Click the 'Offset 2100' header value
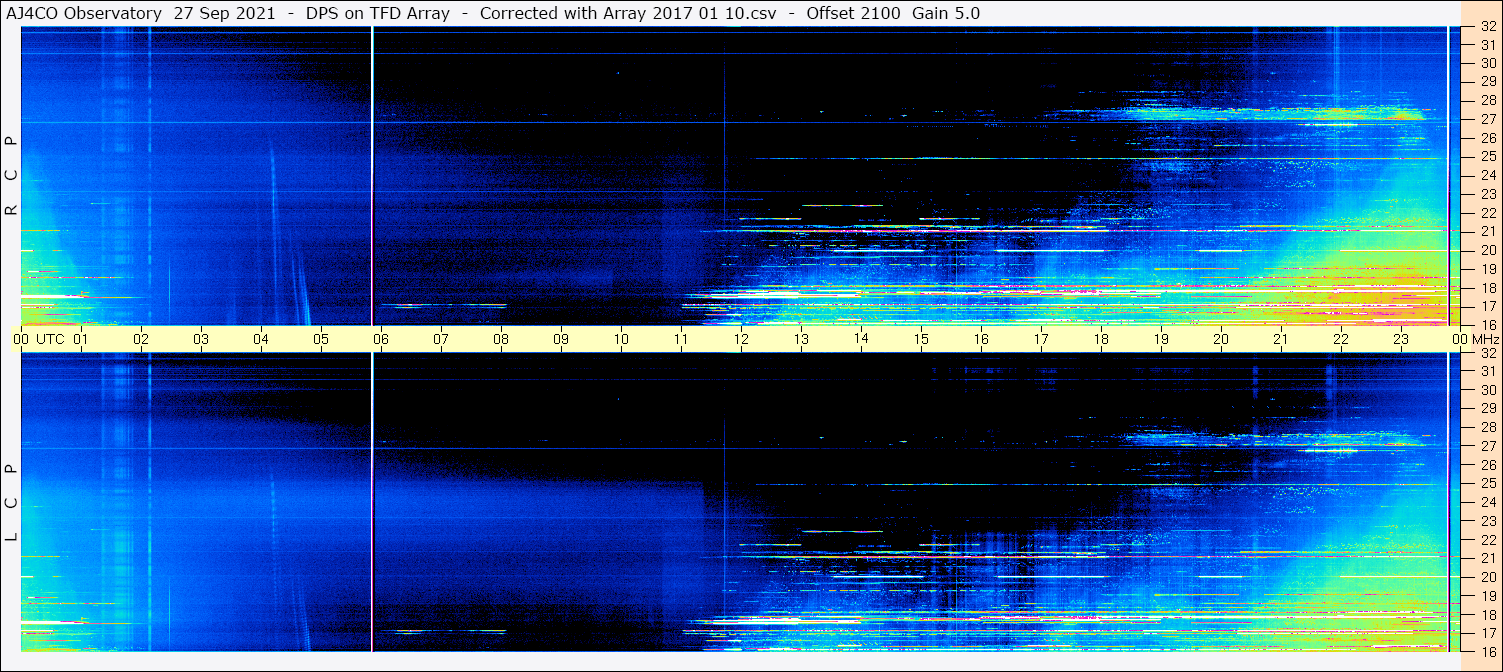This screenshot has width=1503, height=672. 853,13
